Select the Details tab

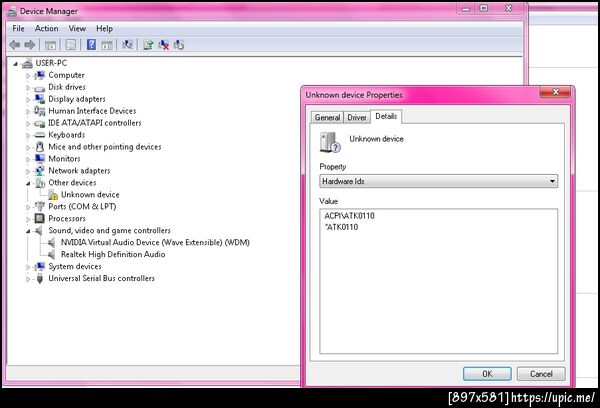386,116
